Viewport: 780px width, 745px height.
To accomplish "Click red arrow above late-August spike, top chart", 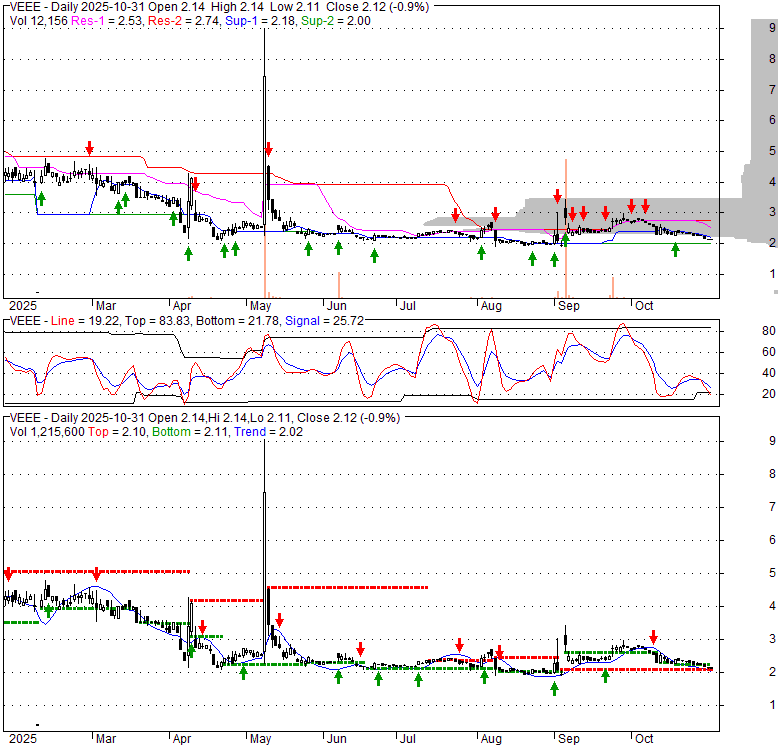I will pyautogui.click(x=557, y=195).
